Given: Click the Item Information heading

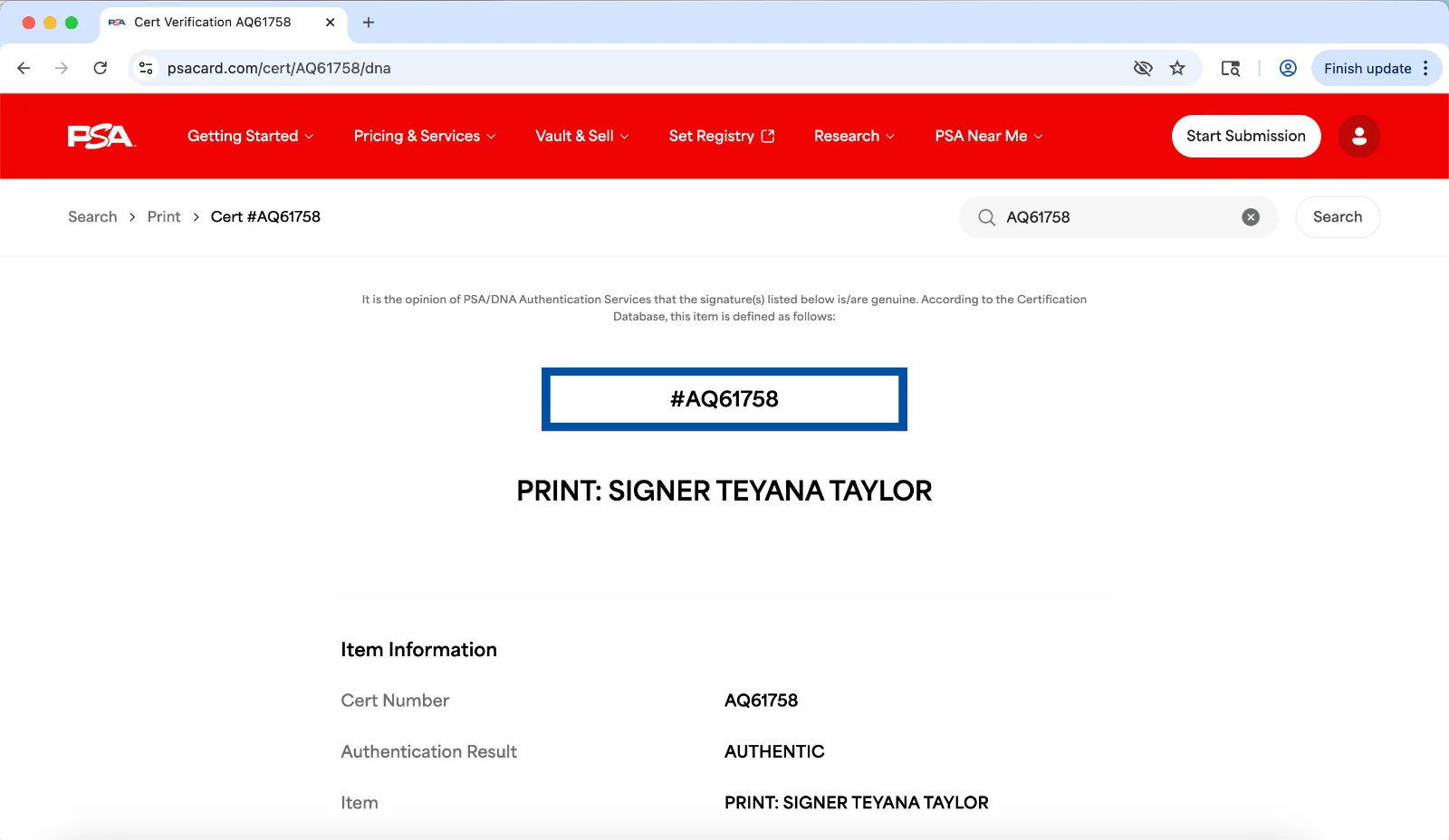Looking at the screenshot, I should [418, 650].
